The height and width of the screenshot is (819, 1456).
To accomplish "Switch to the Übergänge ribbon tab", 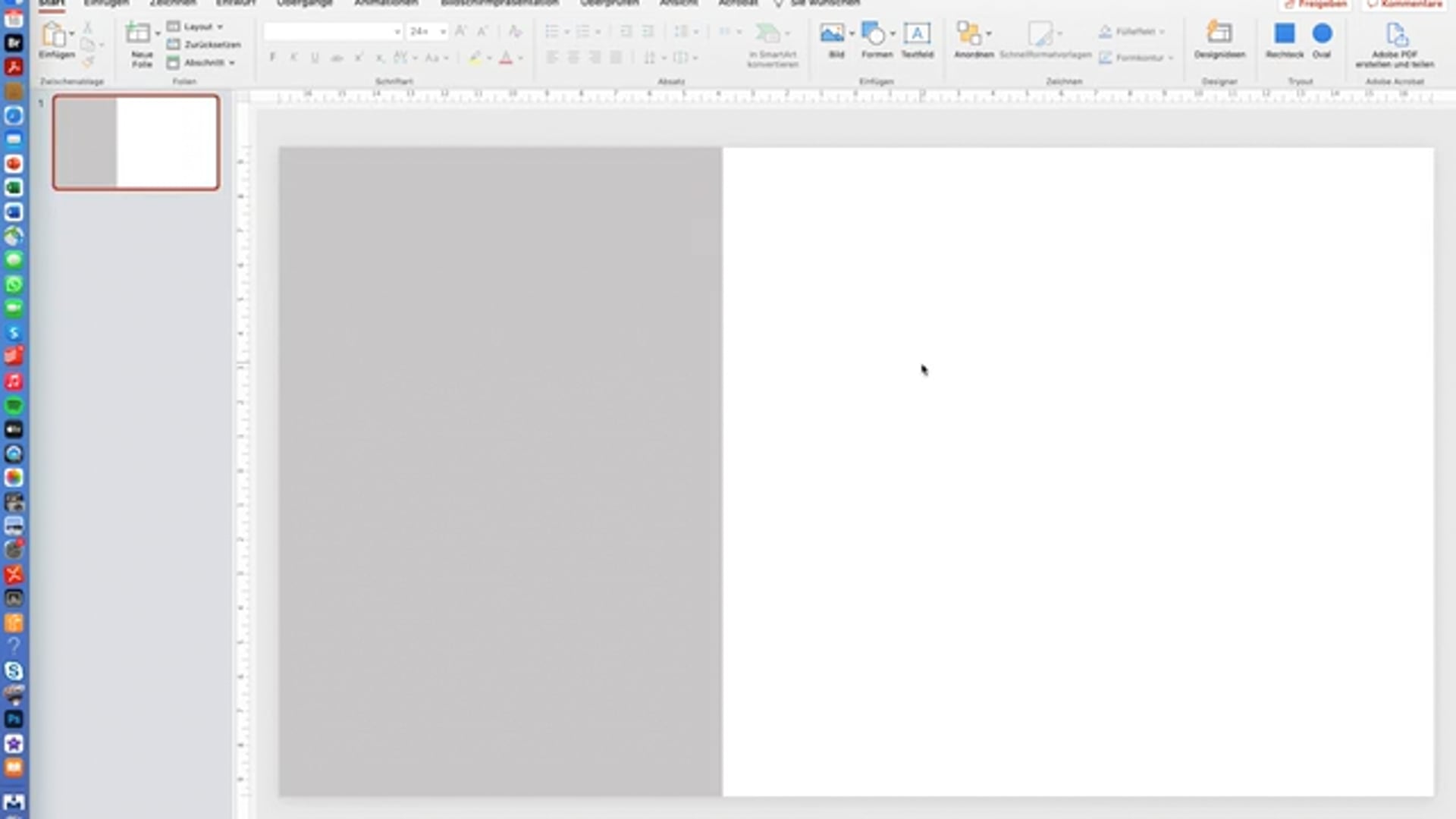I will coord(304,3).
